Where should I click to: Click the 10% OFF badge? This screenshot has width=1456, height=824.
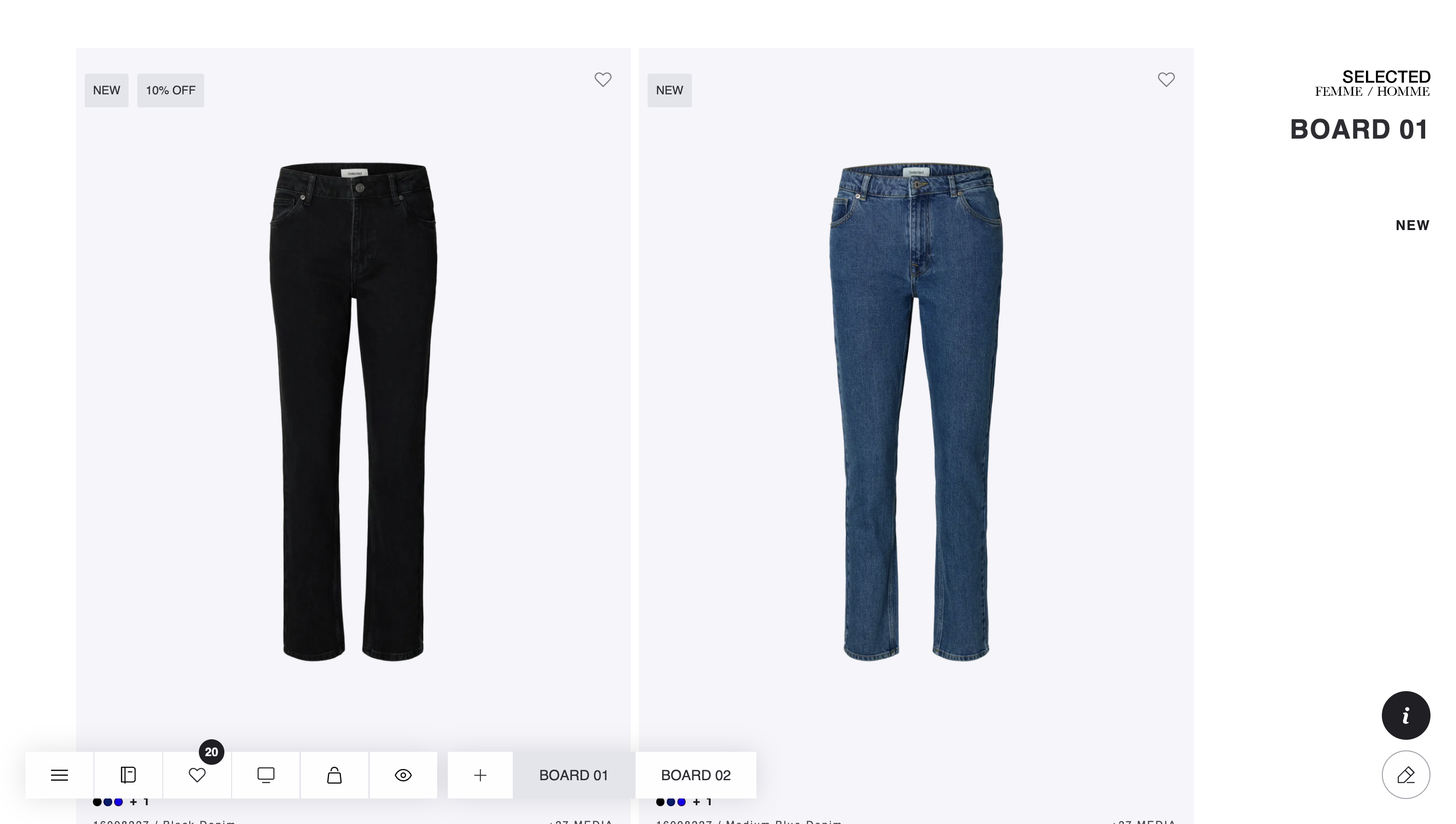click(170, 90)
